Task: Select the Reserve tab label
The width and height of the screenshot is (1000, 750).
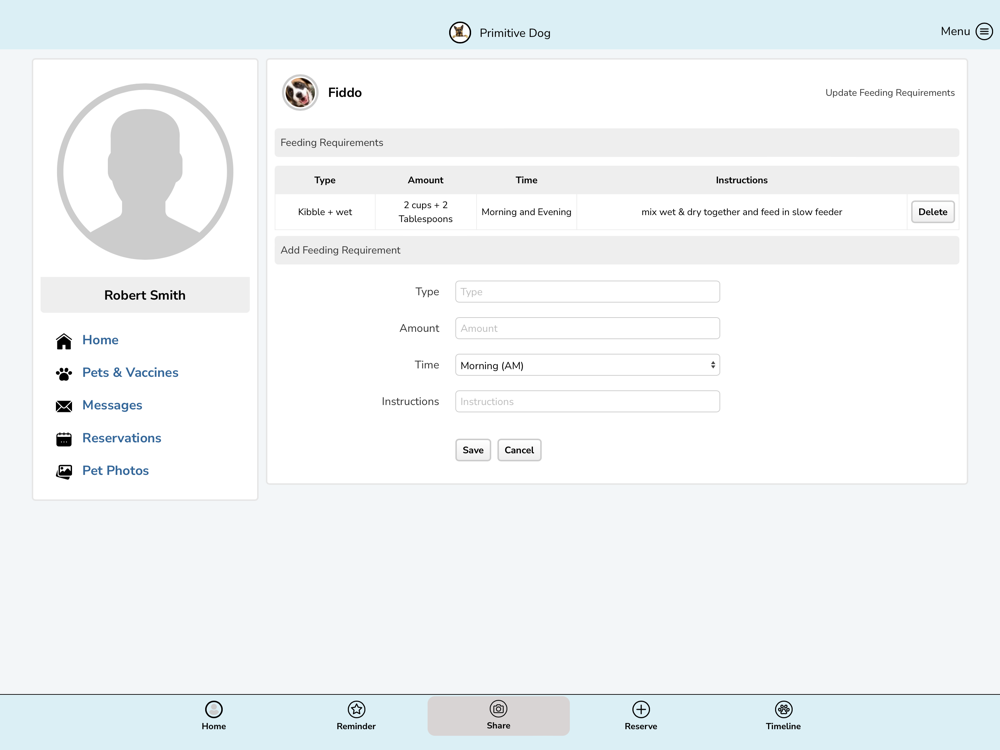Action: pos(641,726)
